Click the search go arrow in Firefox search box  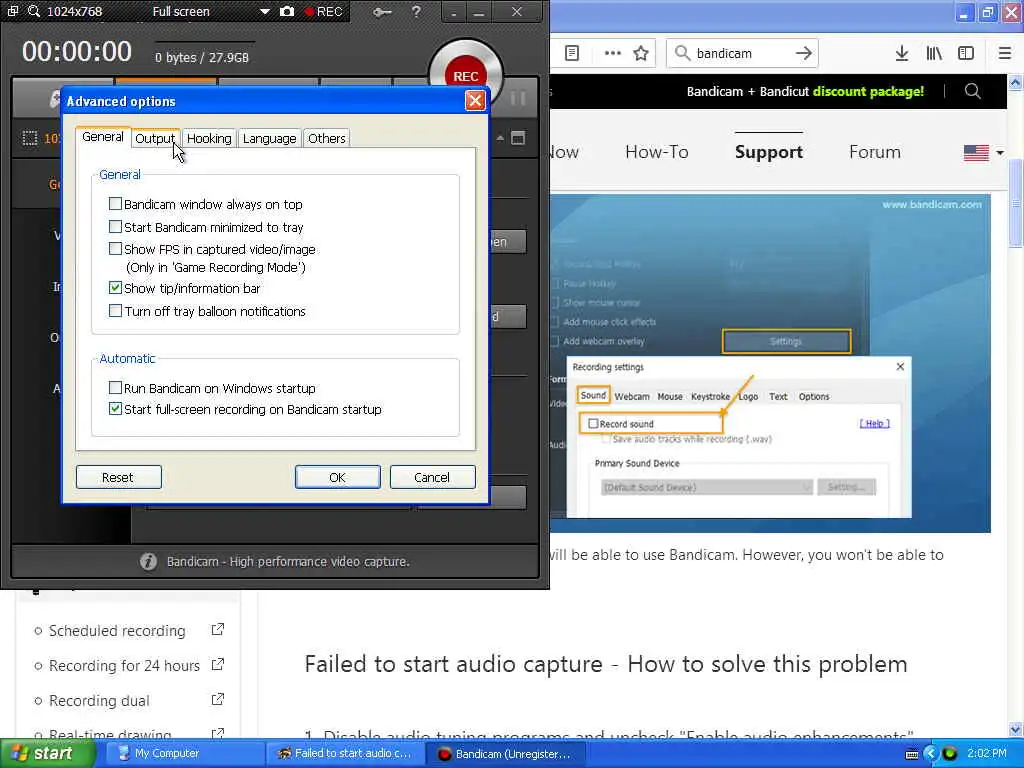tap(804, 54)
